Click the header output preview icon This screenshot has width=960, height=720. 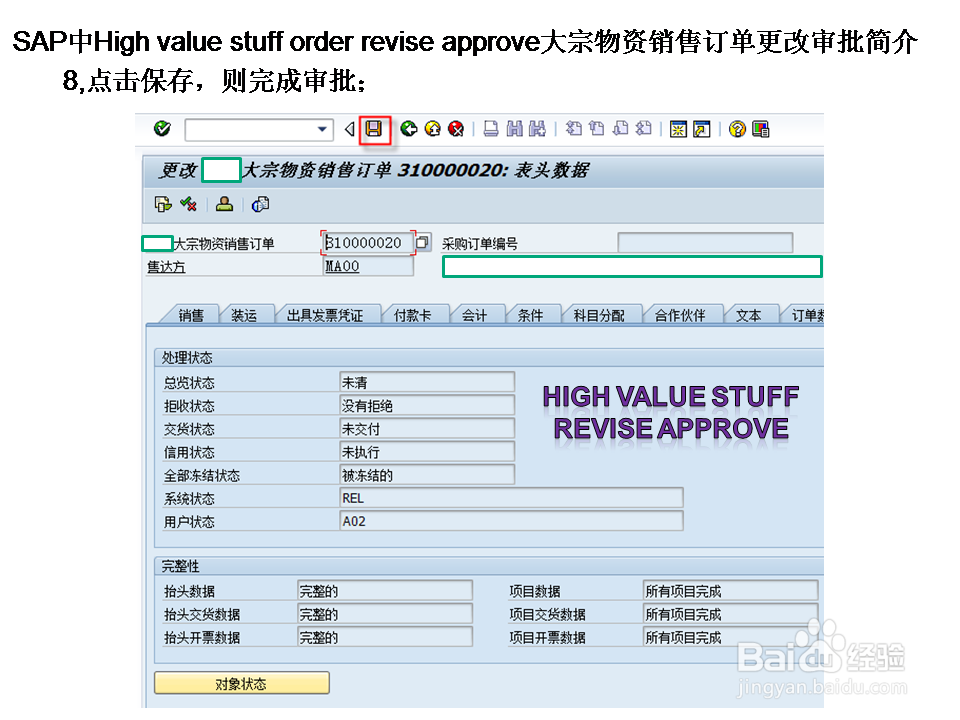click(260, 204)
